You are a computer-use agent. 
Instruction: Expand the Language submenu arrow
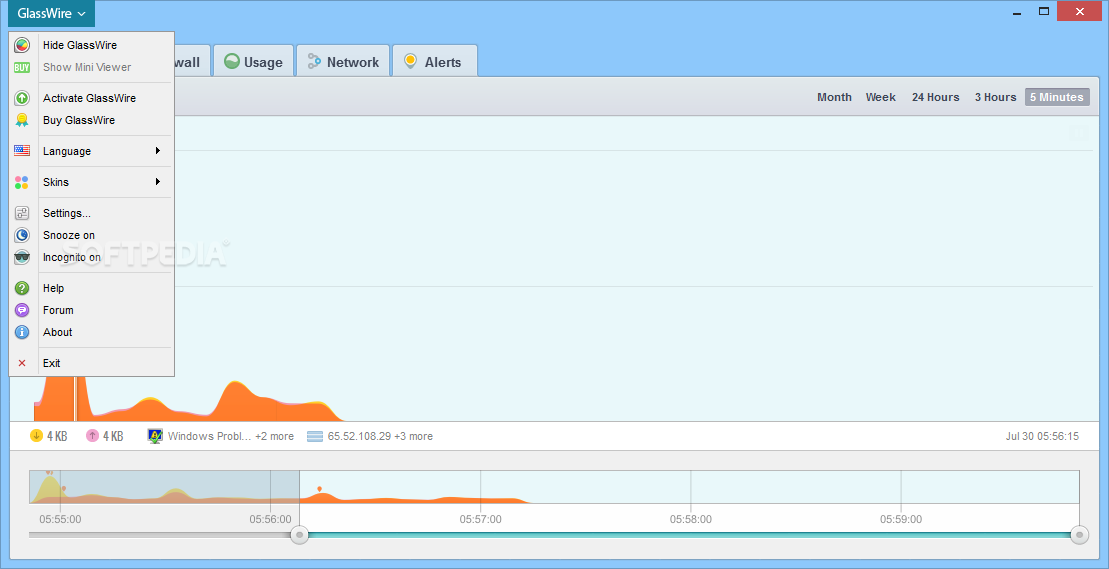coord(158,151)
